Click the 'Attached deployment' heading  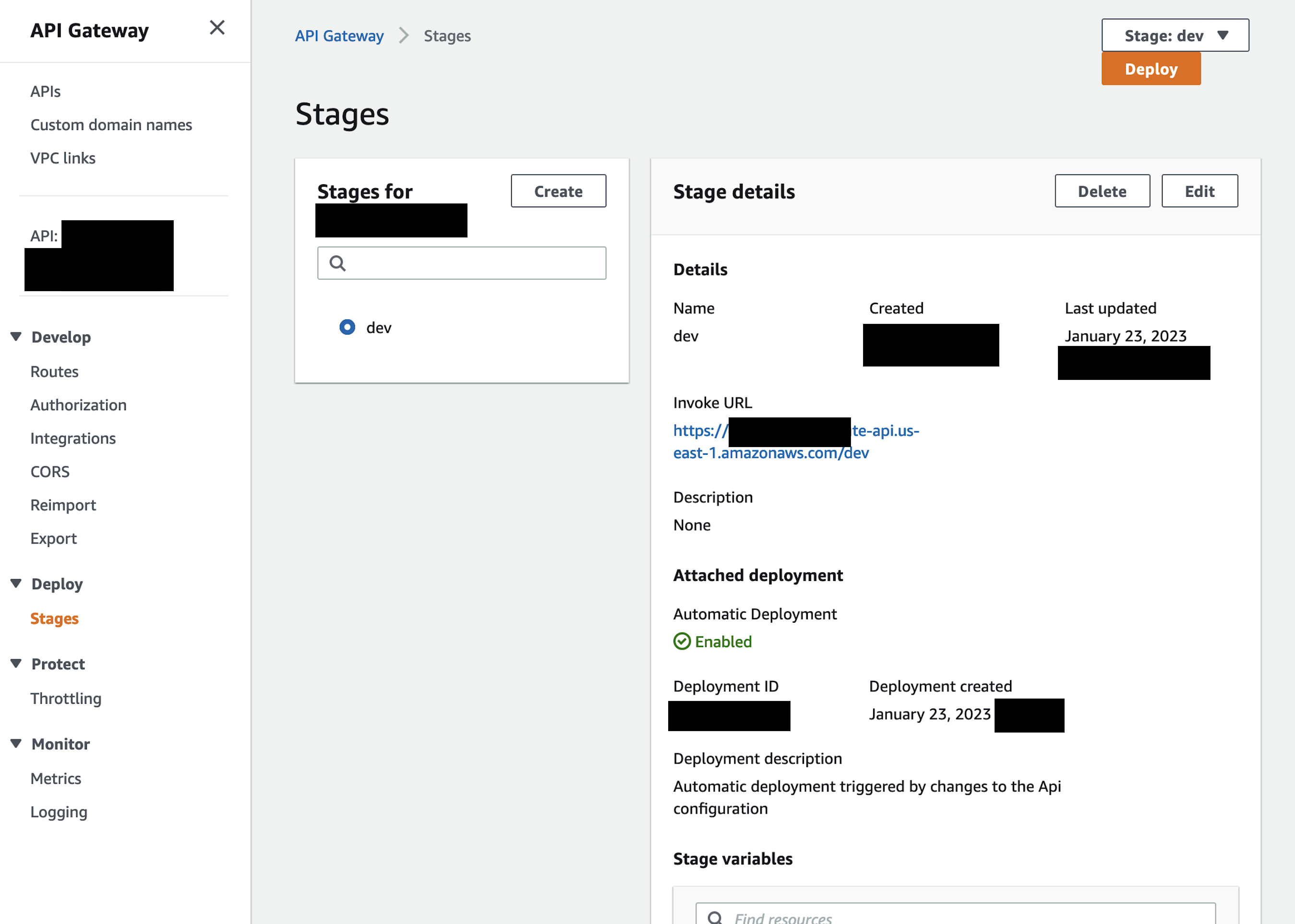[x=757, y=575]
